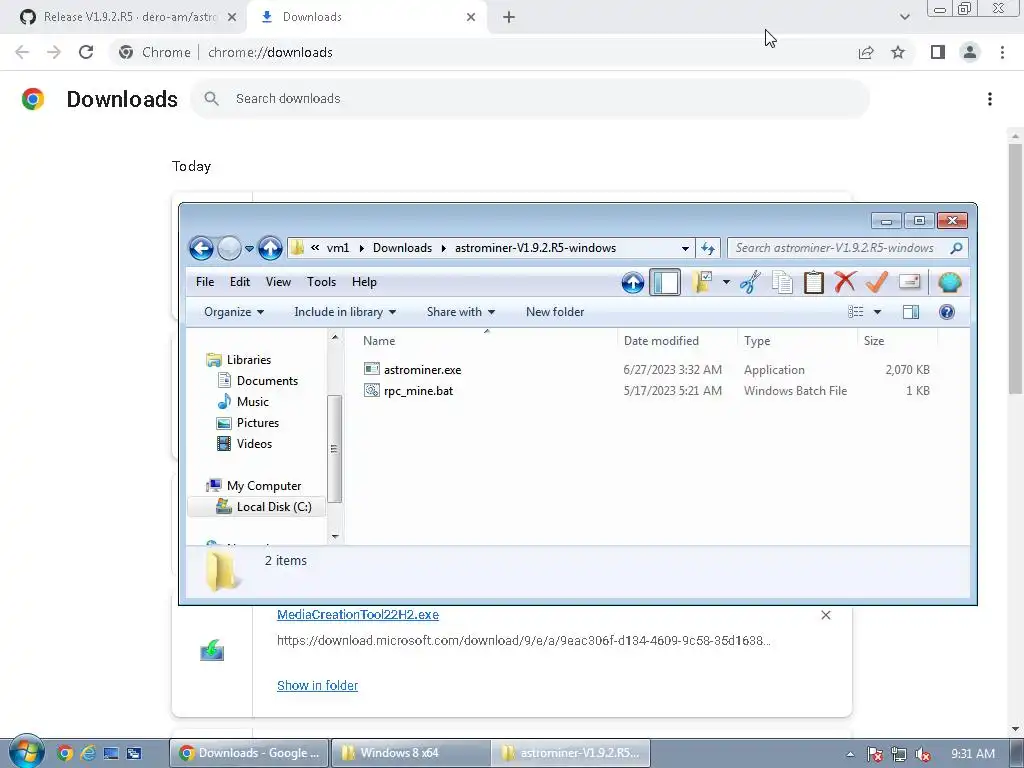Click the Copy pages icon
The image size is (1024, 768).
(x=782, y=283)
